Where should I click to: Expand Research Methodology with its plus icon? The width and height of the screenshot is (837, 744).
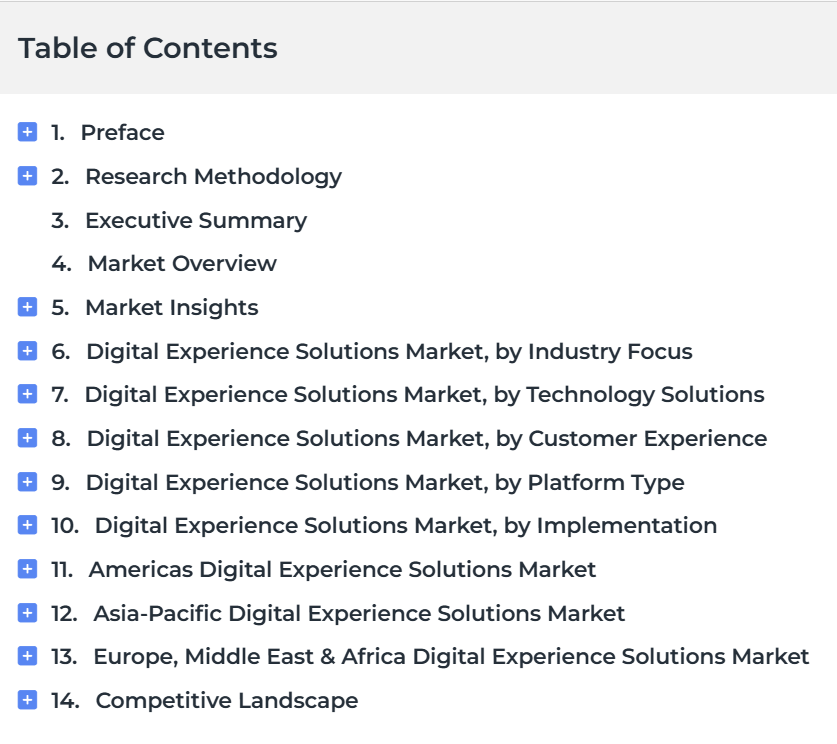point(27,176)
